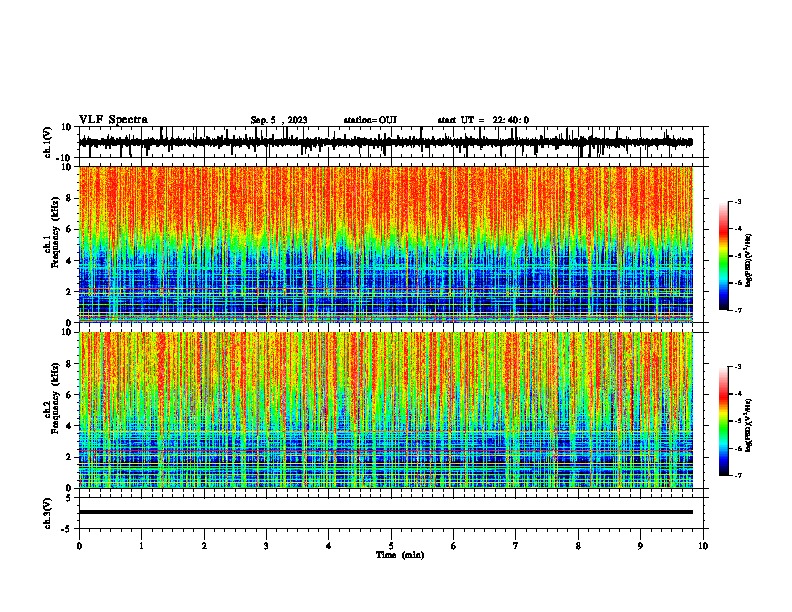Click the ch.1 voltage waveform trace
792x612 pixels.
[x=385, y=142]
